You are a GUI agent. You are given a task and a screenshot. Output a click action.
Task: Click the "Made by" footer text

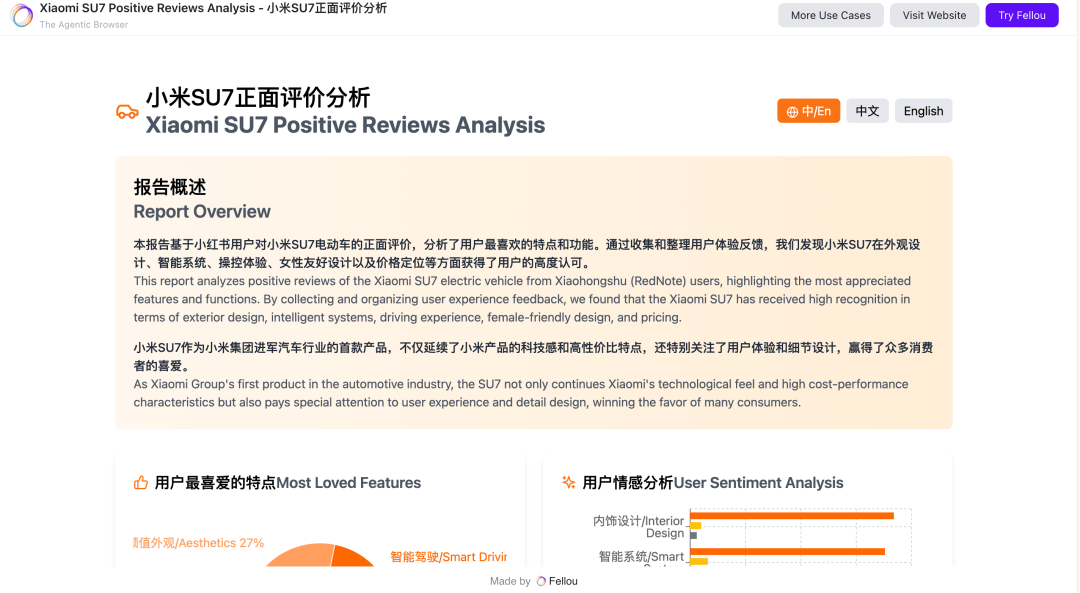point(510,581)
